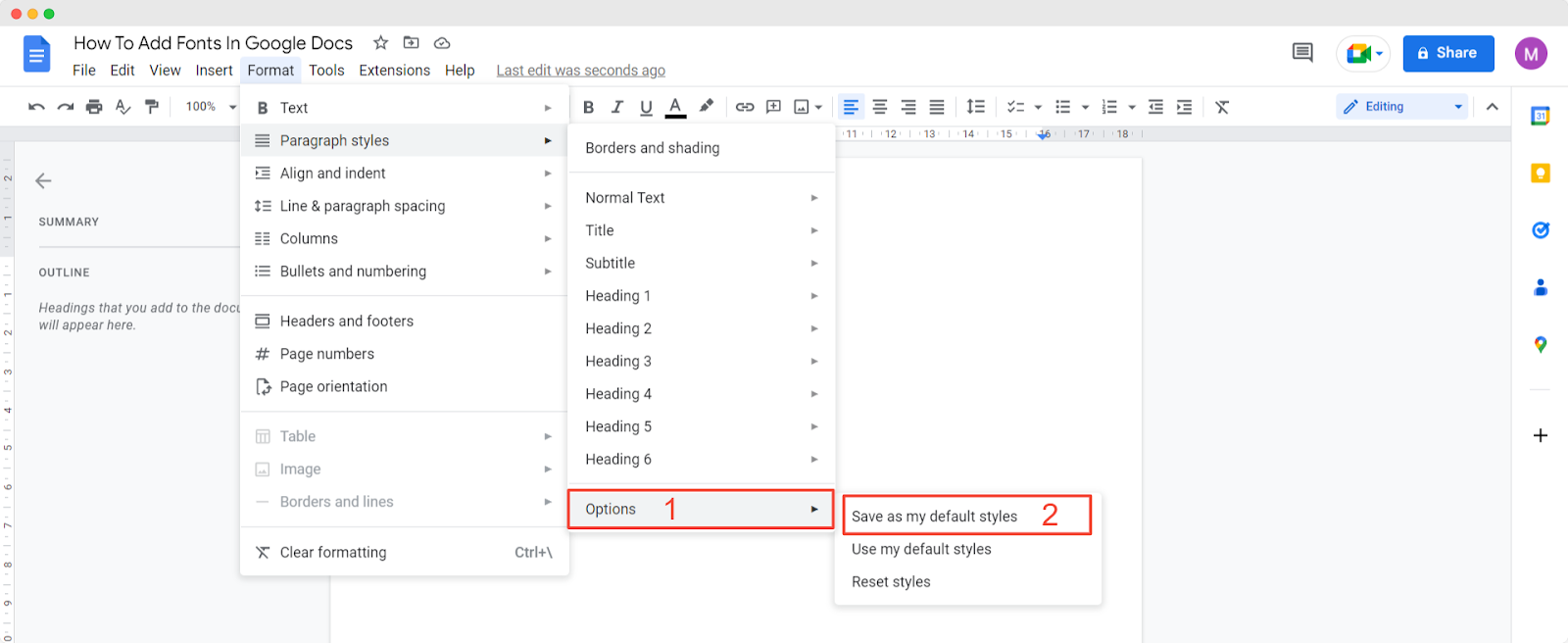Image resolution: width=1568 pixels, height=643 pixels.
Task: Click the blue Share button
Action: (x=1448, y=53)
